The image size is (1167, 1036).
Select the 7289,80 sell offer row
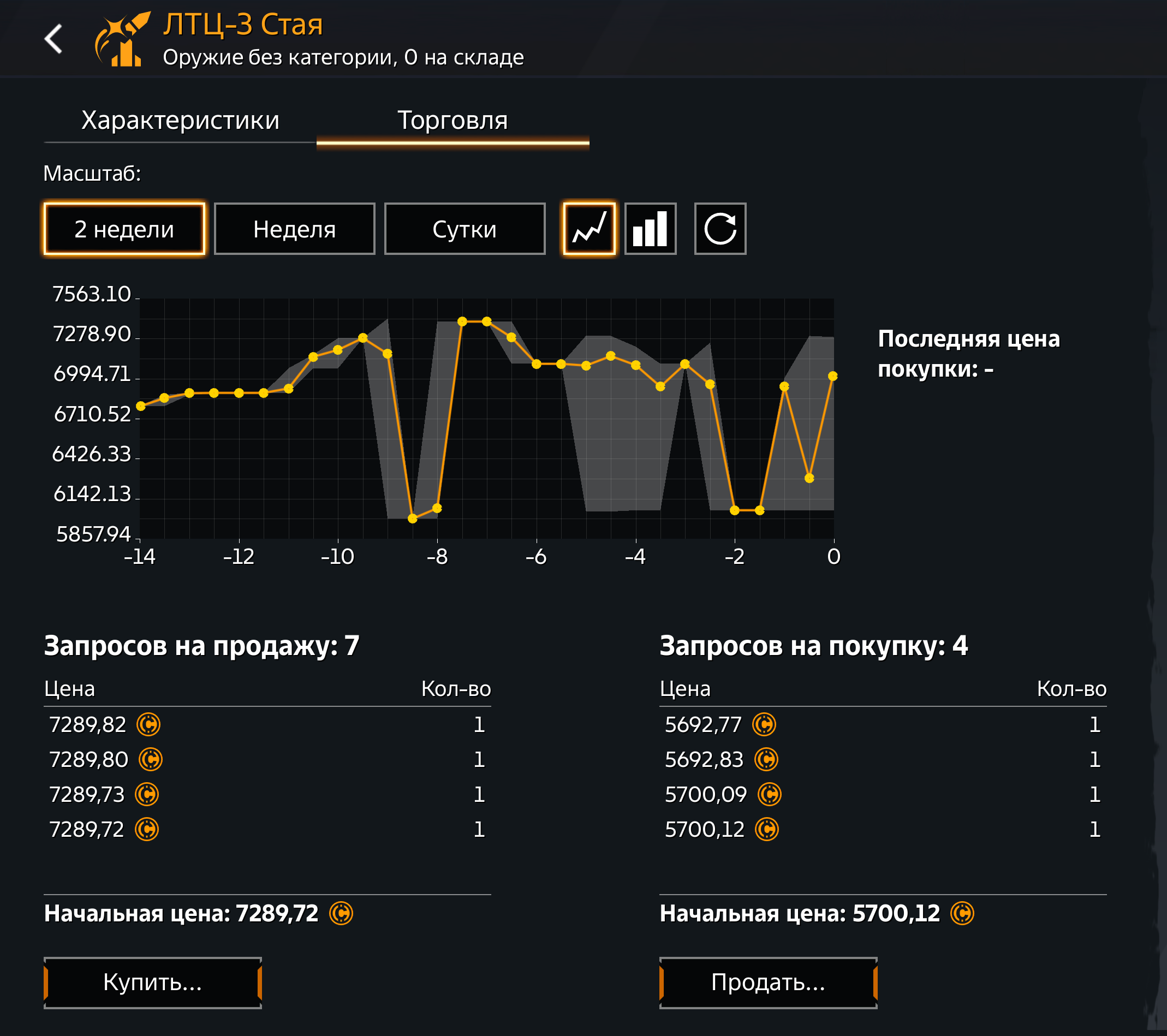(x=266, y=760)
